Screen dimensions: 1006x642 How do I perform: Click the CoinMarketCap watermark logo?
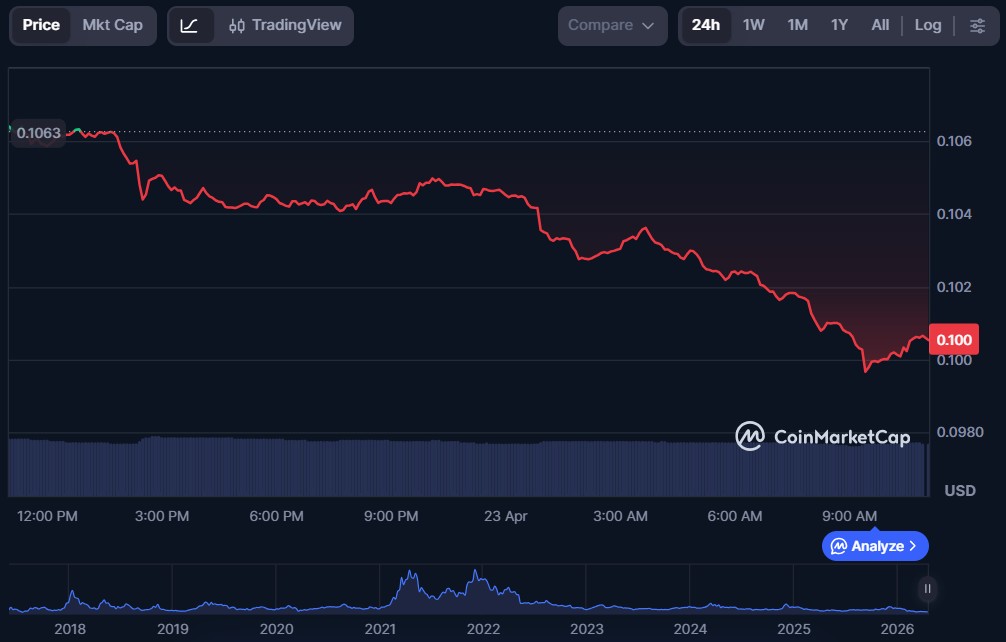click(x=823, y=436)
